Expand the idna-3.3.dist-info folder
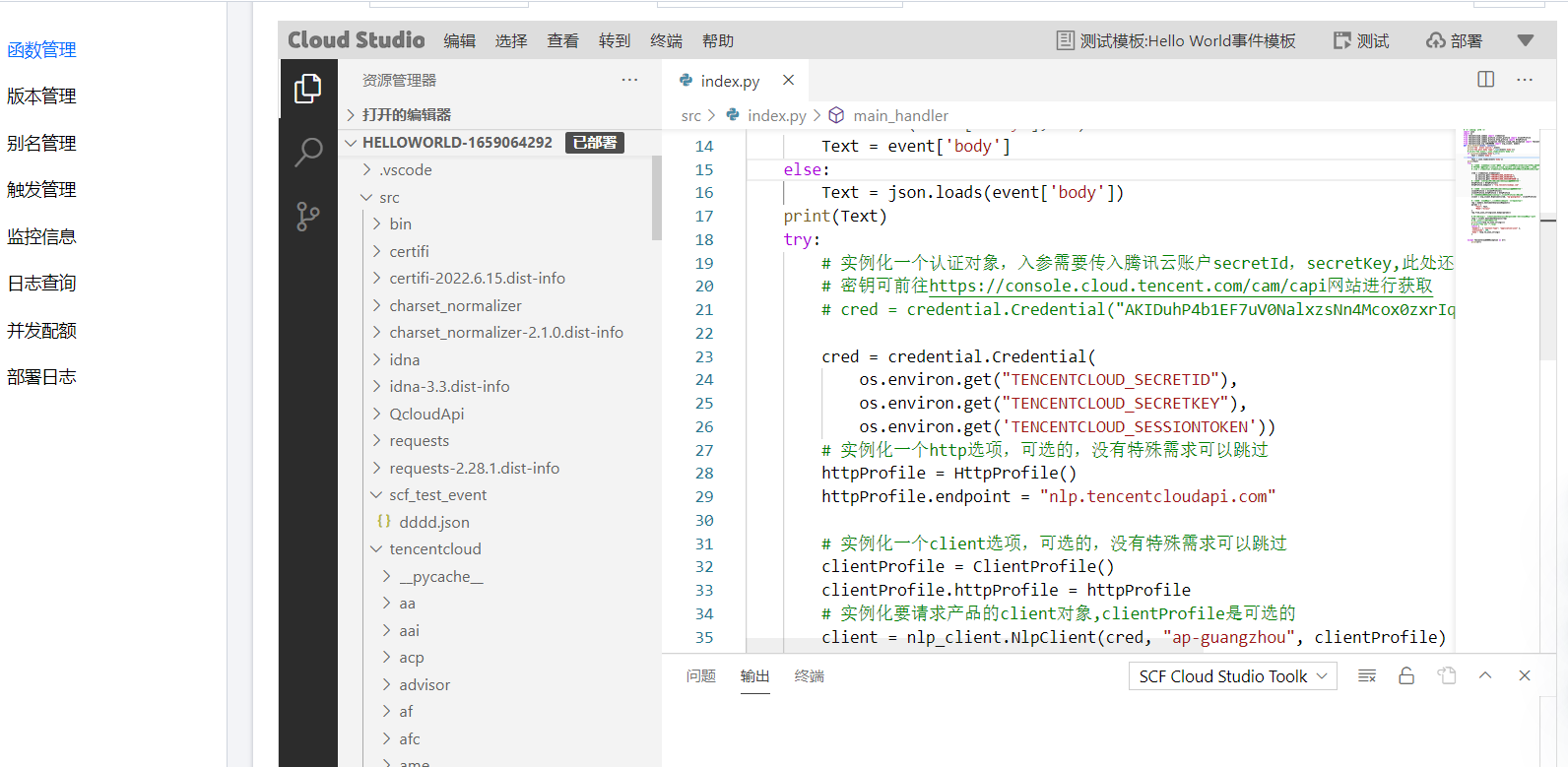Viewport: 1568px width, 767px height. click(377, 386)
